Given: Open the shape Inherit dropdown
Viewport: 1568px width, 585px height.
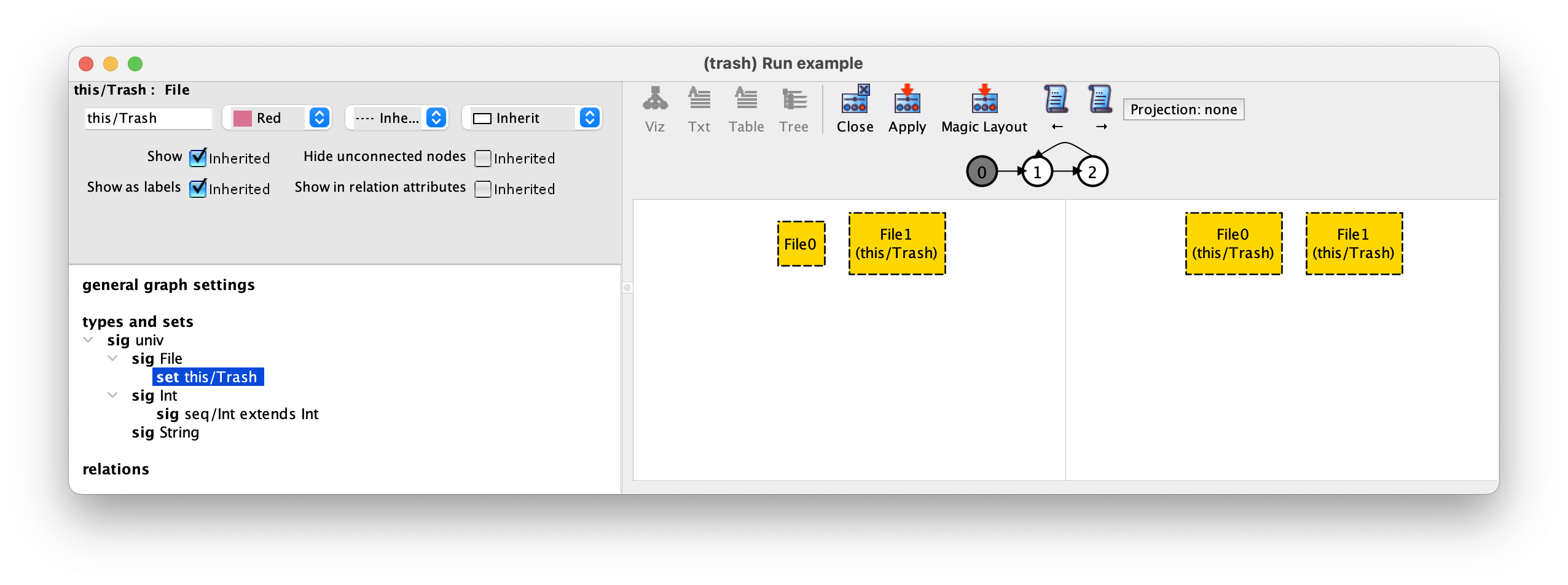Looking at the screenshot, I should 532,118.
